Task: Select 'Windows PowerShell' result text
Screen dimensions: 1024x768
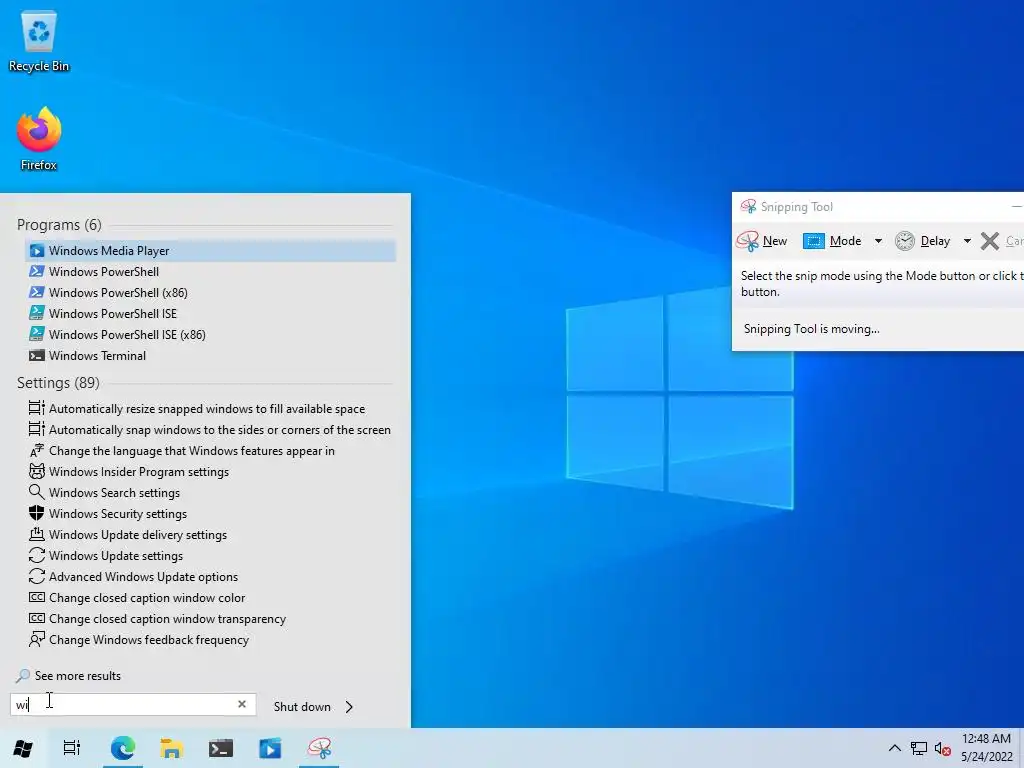Action: [x=104, y=272]
